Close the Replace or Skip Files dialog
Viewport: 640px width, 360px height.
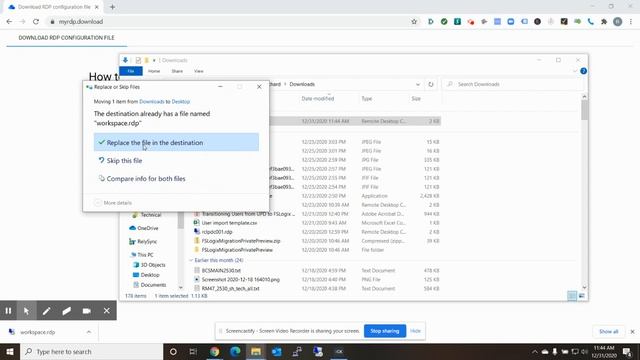[259, 87]
